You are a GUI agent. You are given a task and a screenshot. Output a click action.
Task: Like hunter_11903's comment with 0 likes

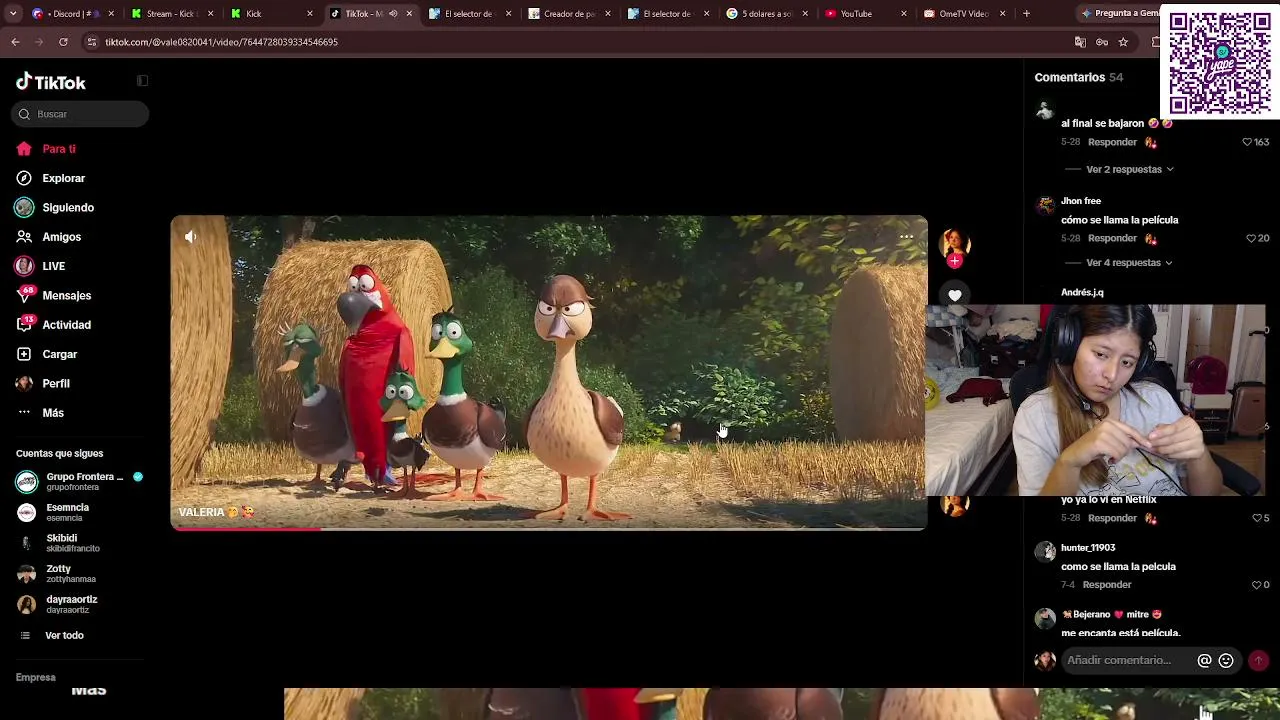[x=1257, y=585]
